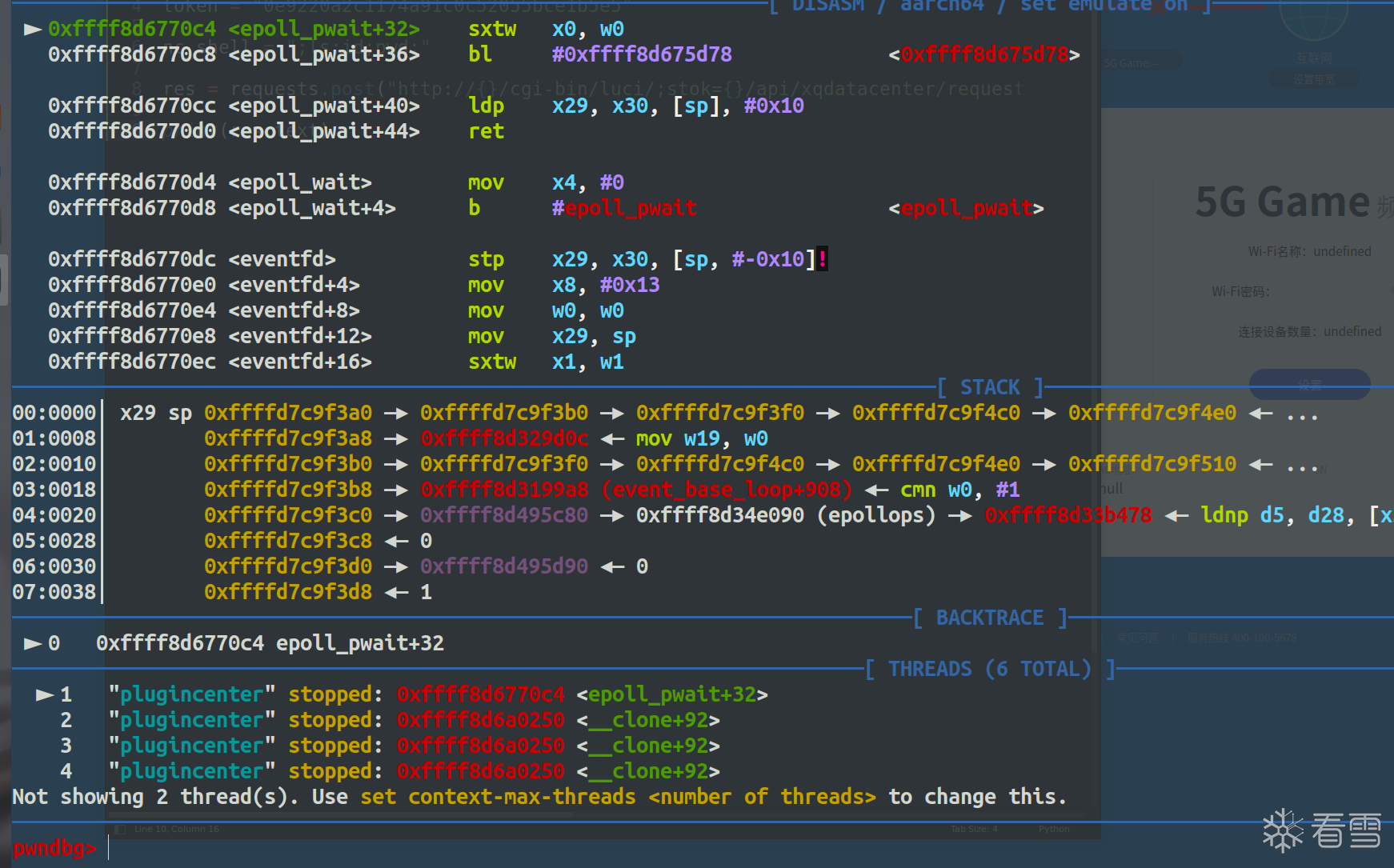Click the current-instruction arrow beside epoll_pwait+32
Viewport: 1394px width, 868px height.
tap(33, 30)
